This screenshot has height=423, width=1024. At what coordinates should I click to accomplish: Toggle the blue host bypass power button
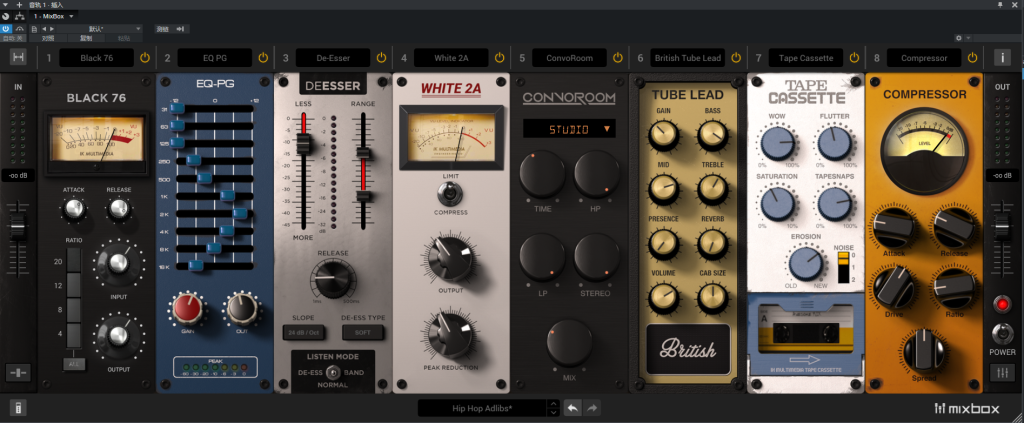point(6,29)
